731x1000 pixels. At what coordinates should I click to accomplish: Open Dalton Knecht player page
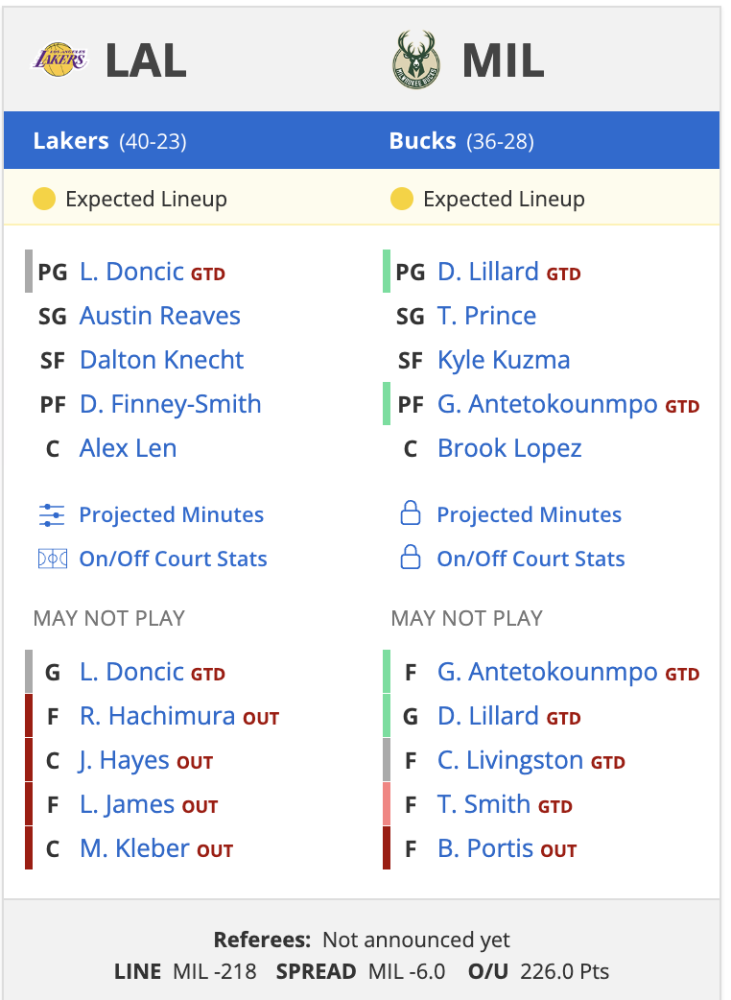(x=161, y=360)
